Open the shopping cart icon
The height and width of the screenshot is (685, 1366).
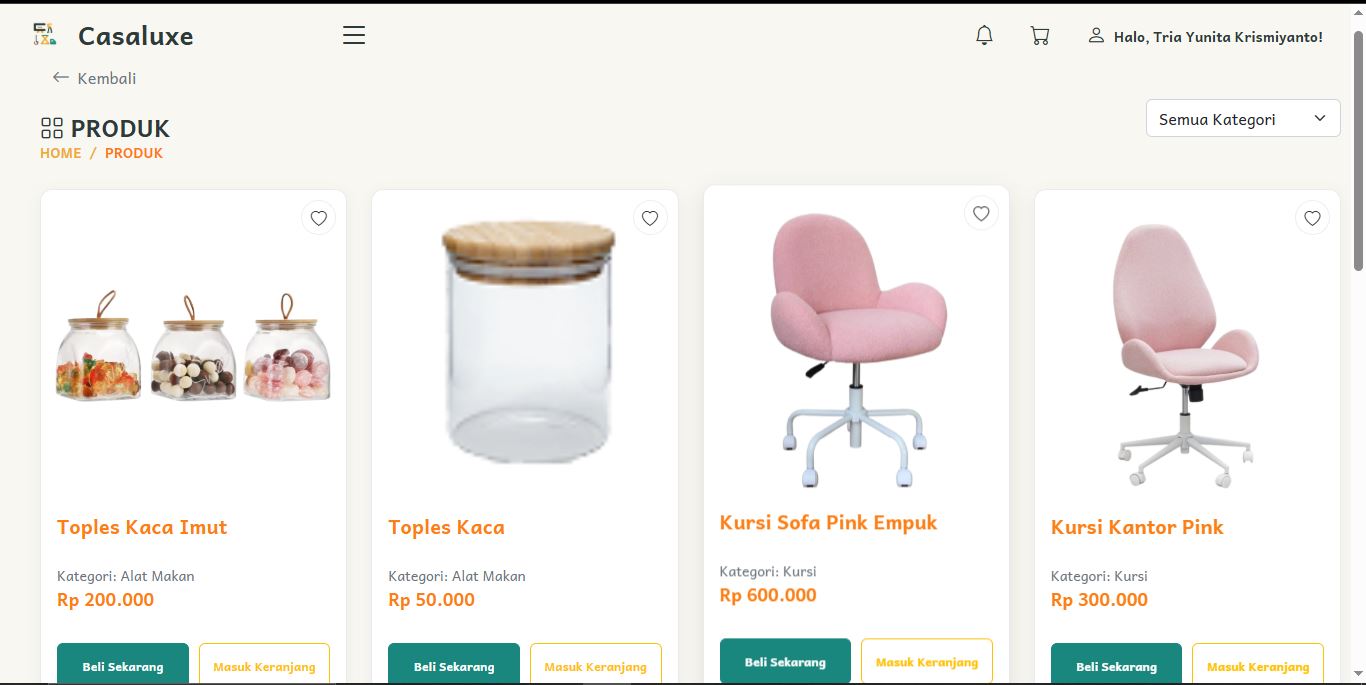click(1040, 36)
